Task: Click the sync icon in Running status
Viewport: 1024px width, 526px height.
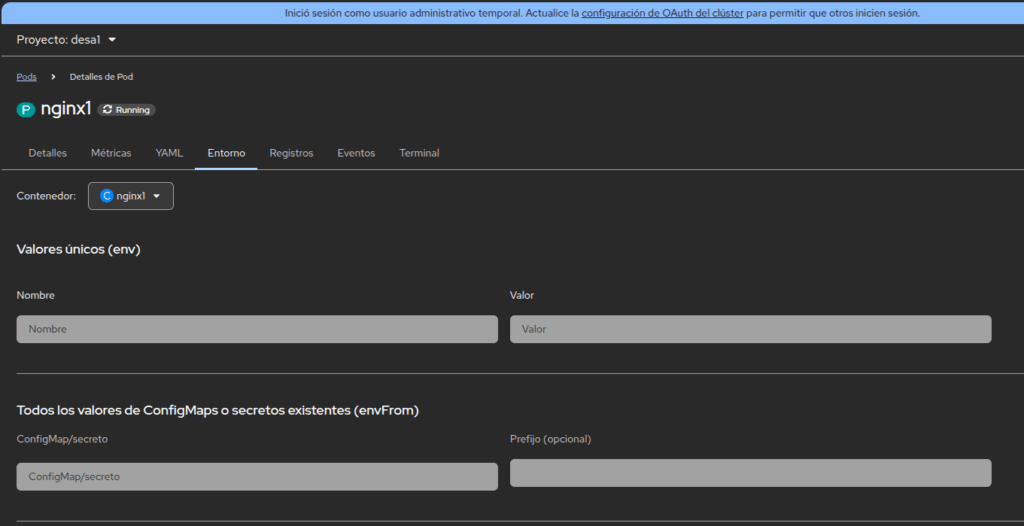Action: pos(107,110)
